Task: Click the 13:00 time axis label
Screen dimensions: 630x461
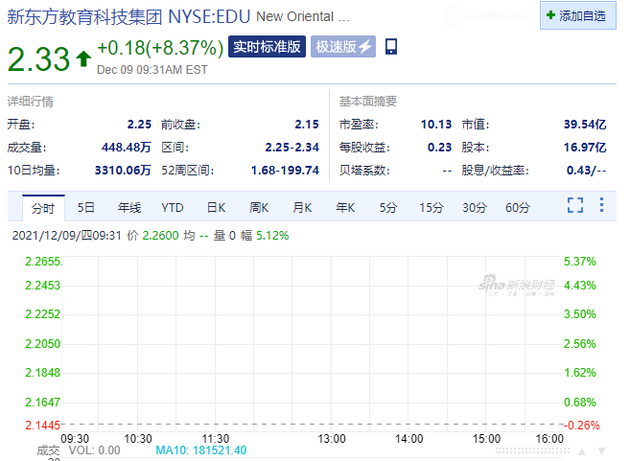Action: (331, 438)
